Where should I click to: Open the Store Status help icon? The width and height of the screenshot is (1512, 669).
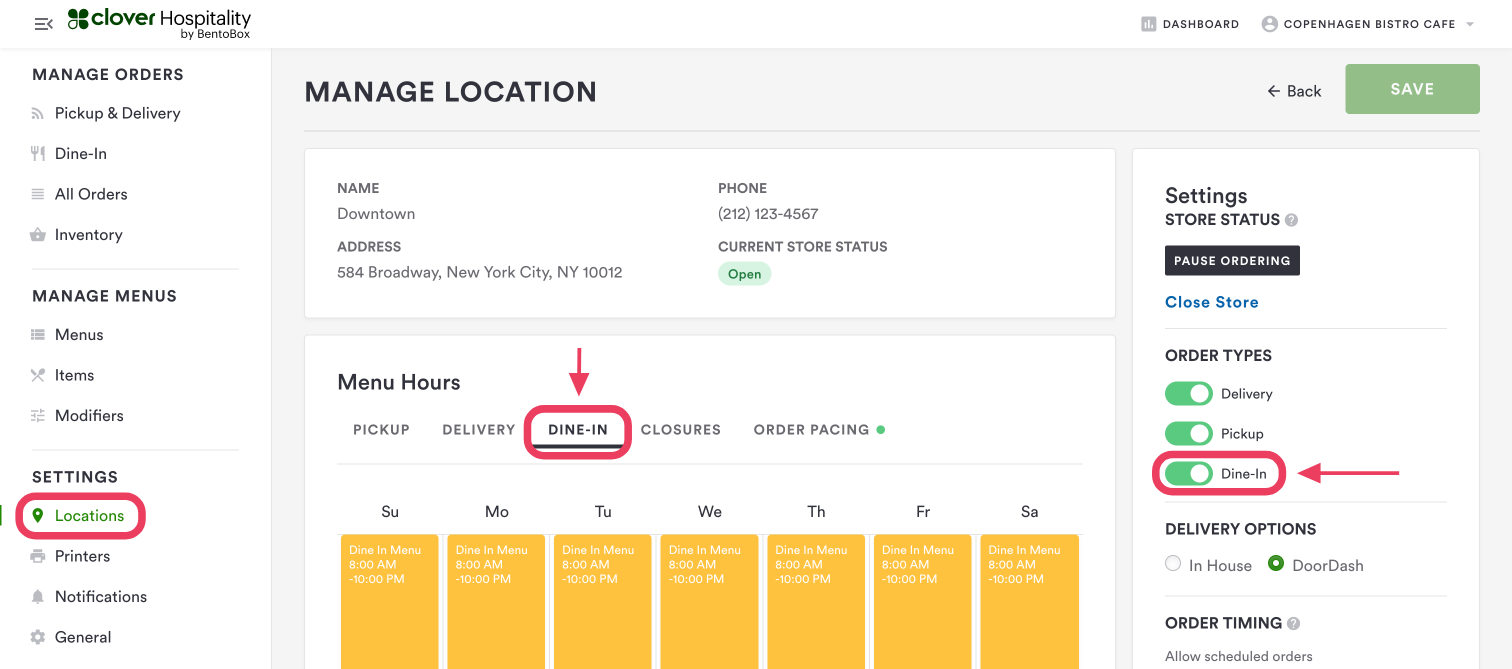click(x=1291, y=220)
